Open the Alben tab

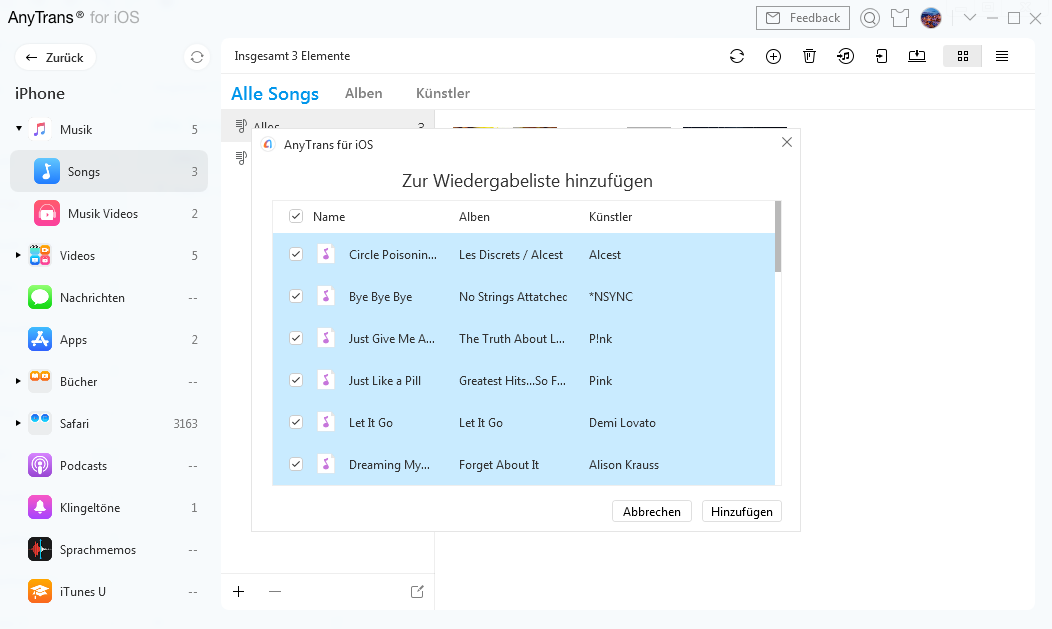(x=363, y=93)
